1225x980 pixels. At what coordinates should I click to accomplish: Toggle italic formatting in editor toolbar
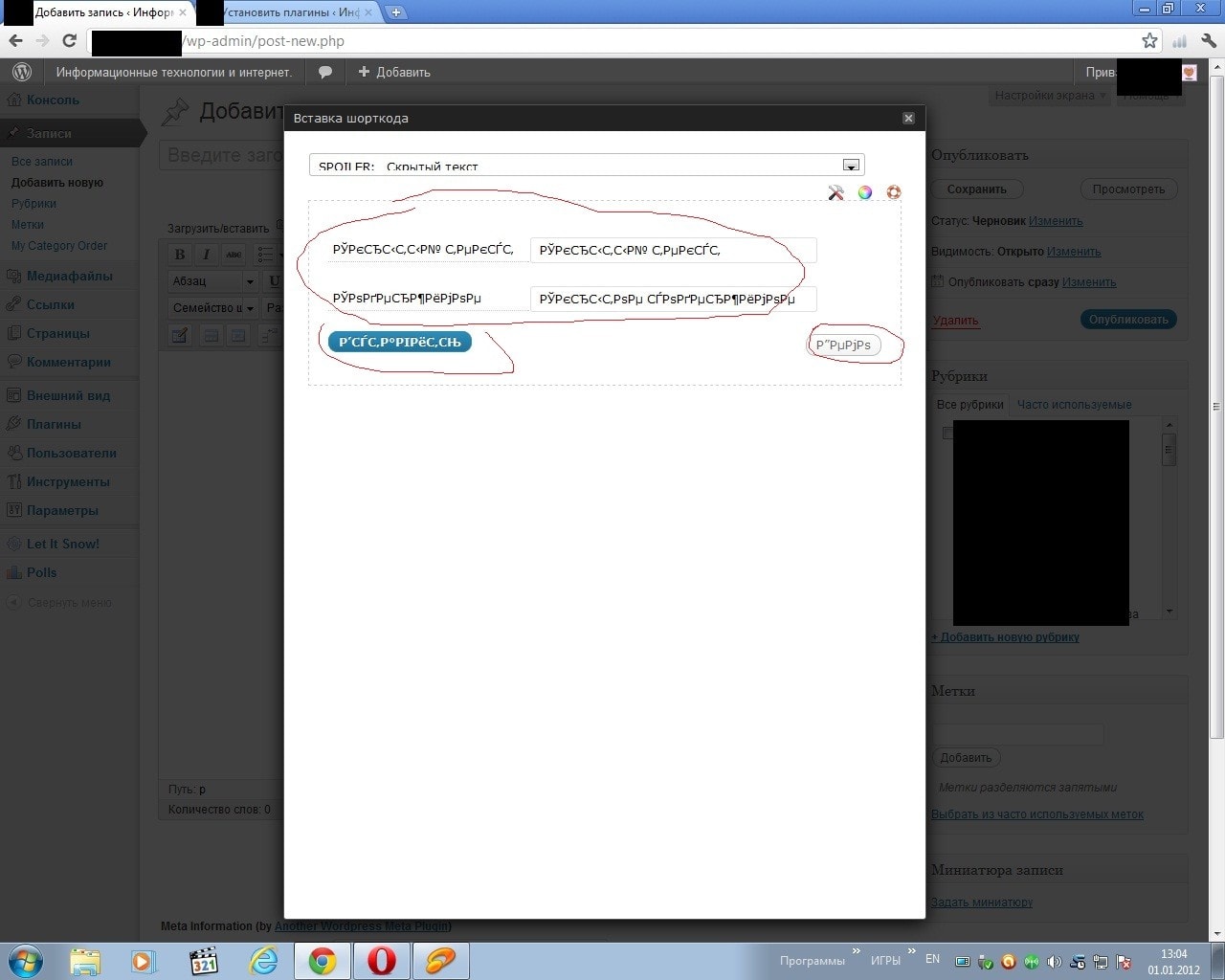(x=206, y=255)
